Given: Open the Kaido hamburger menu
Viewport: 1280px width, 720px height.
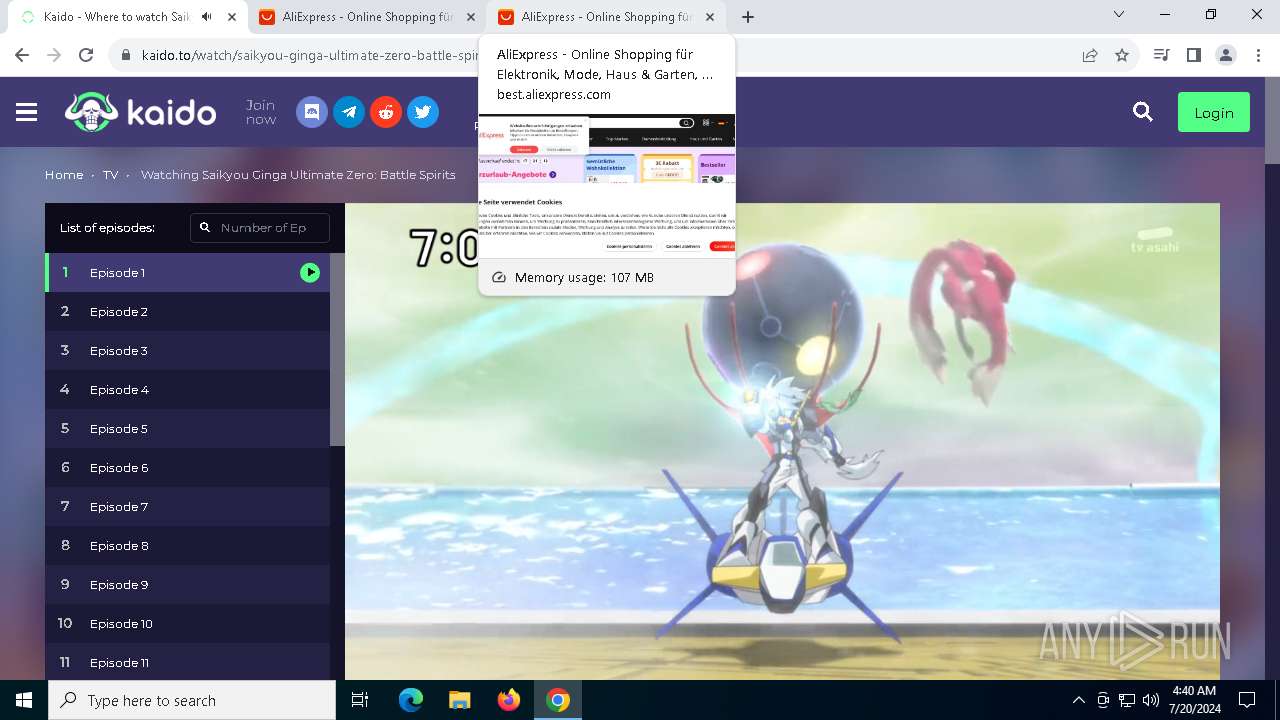Looking at the screenshot, I should [27, 113].
